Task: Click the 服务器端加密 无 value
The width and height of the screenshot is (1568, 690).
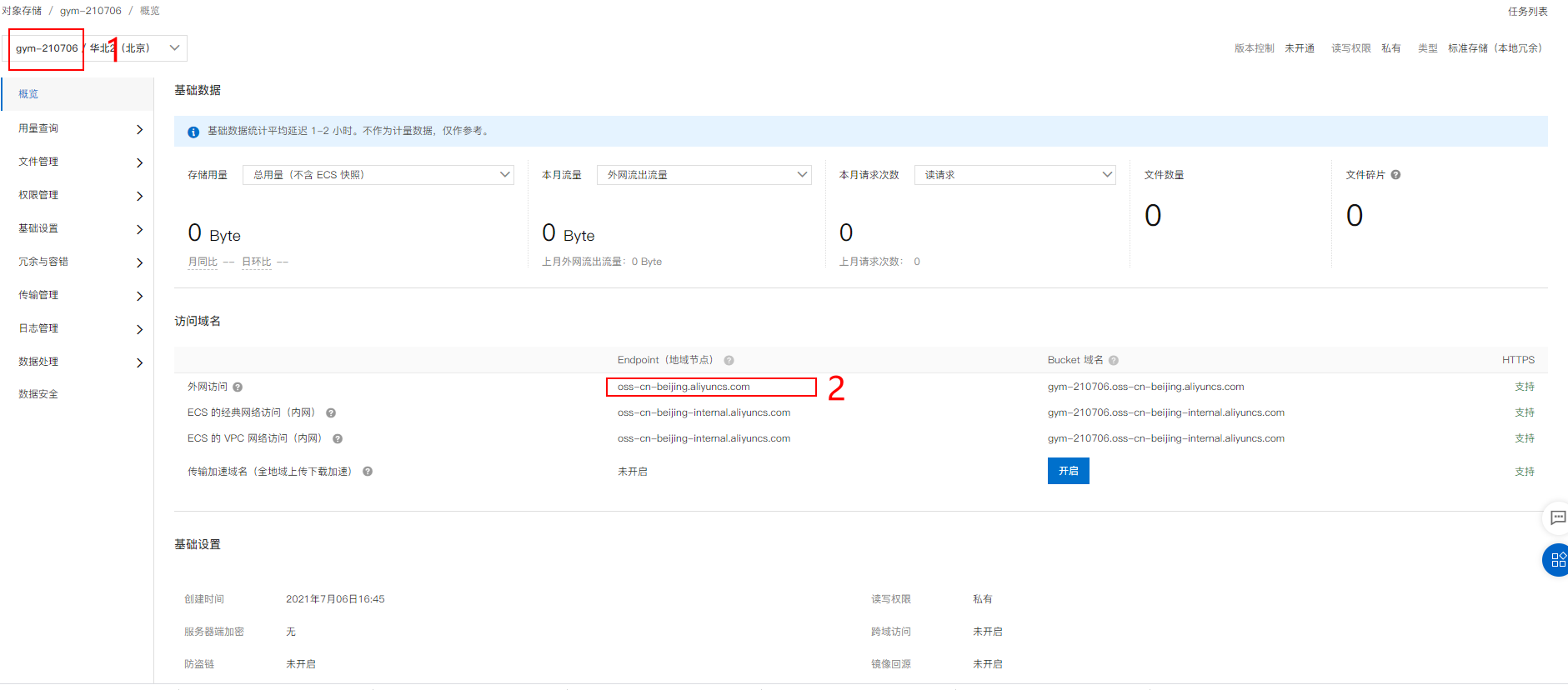Action: click(291, 632)
